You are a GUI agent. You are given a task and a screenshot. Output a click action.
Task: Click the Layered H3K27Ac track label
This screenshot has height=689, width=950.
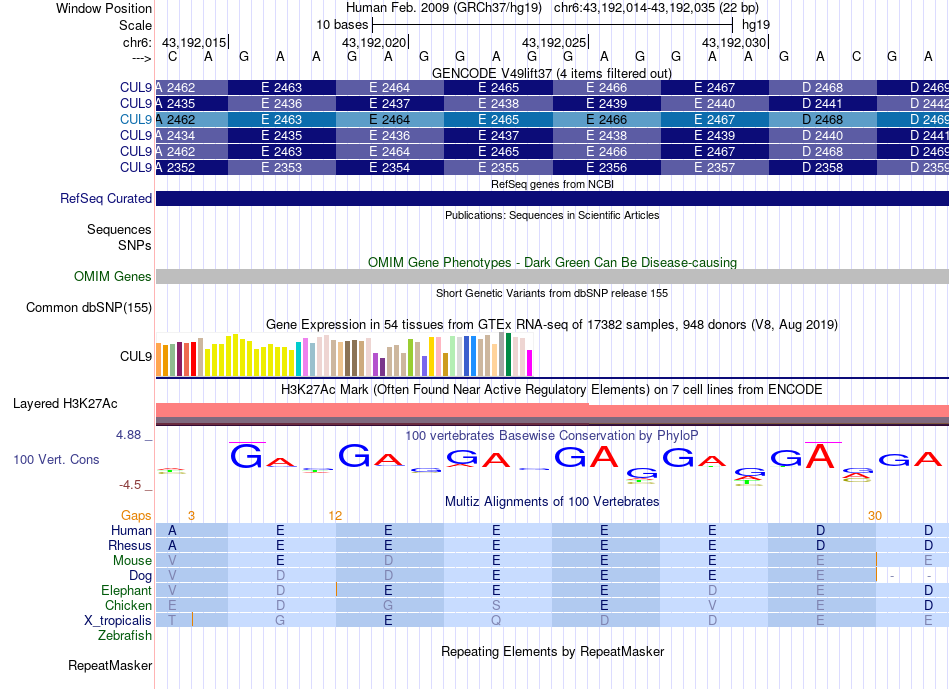65,404
